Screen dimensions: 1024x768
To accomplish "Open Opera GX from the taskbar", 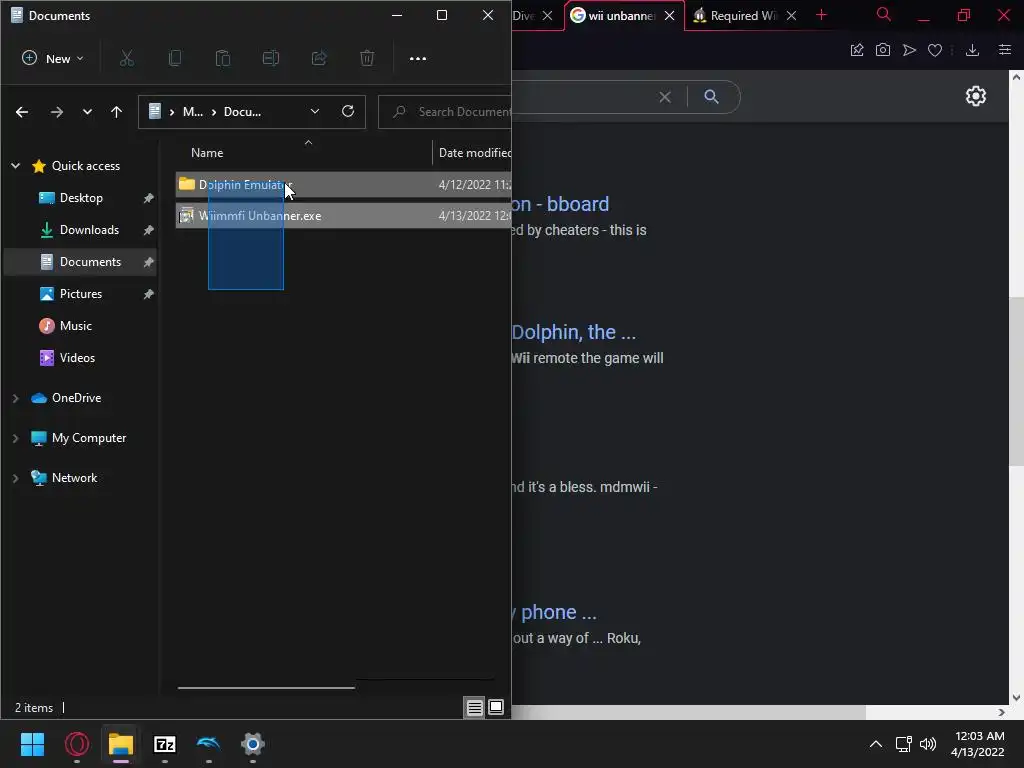I will tap(77, 744).
